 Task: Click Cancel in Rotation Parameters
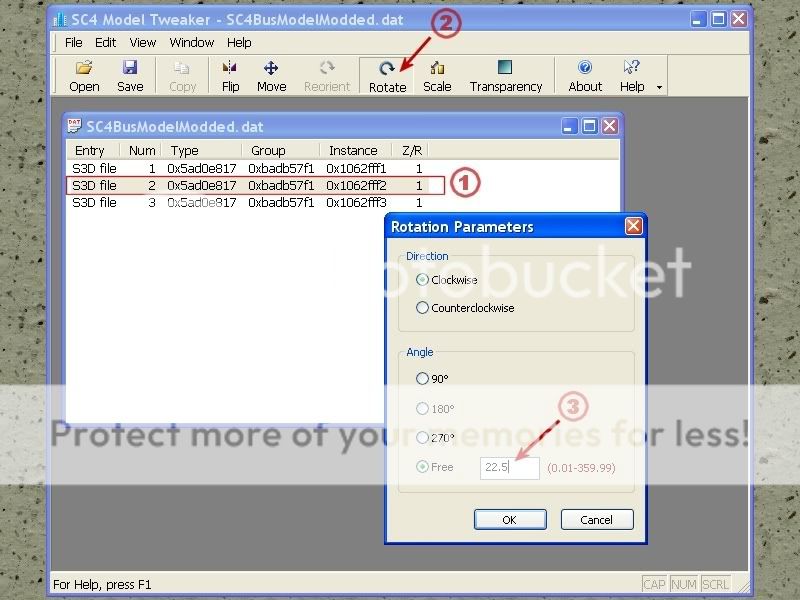click(x=596, y=519)
